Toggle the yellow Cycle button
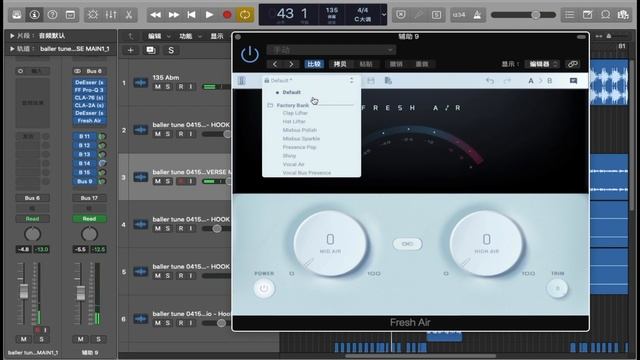640x360 pixels. point(245,15)
